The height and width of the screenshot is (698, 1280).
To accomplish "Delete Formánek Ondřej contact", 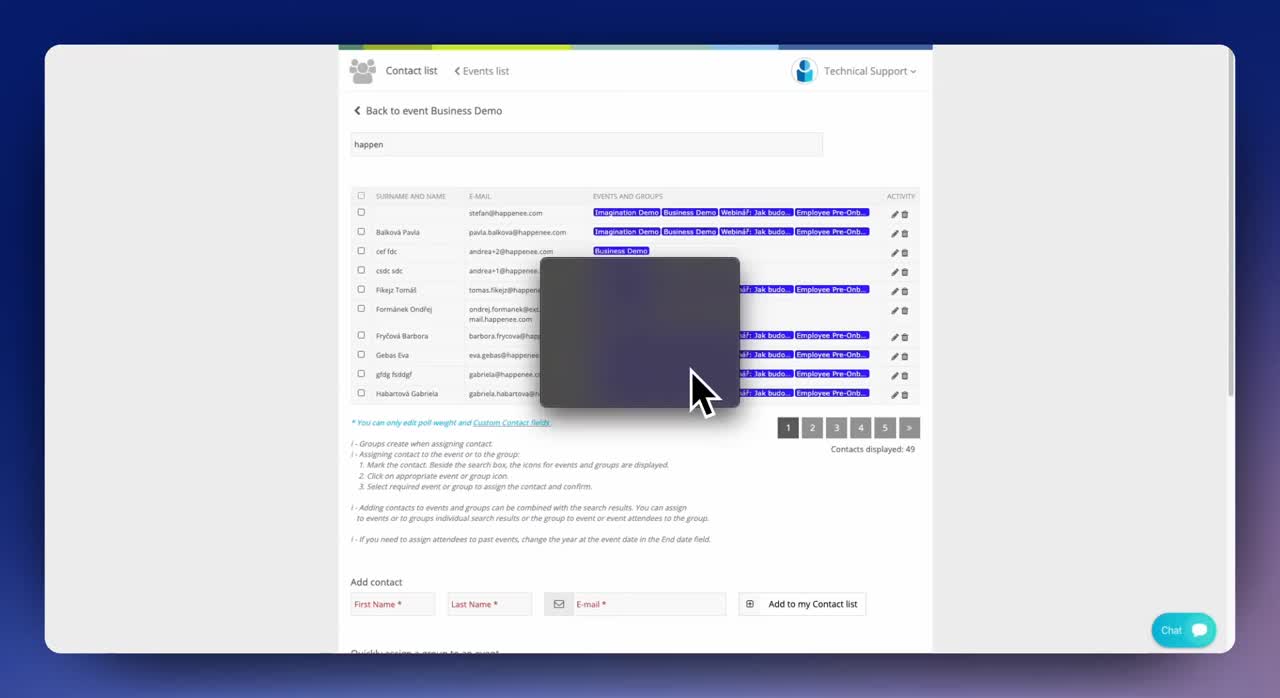I will click(905, 311).
